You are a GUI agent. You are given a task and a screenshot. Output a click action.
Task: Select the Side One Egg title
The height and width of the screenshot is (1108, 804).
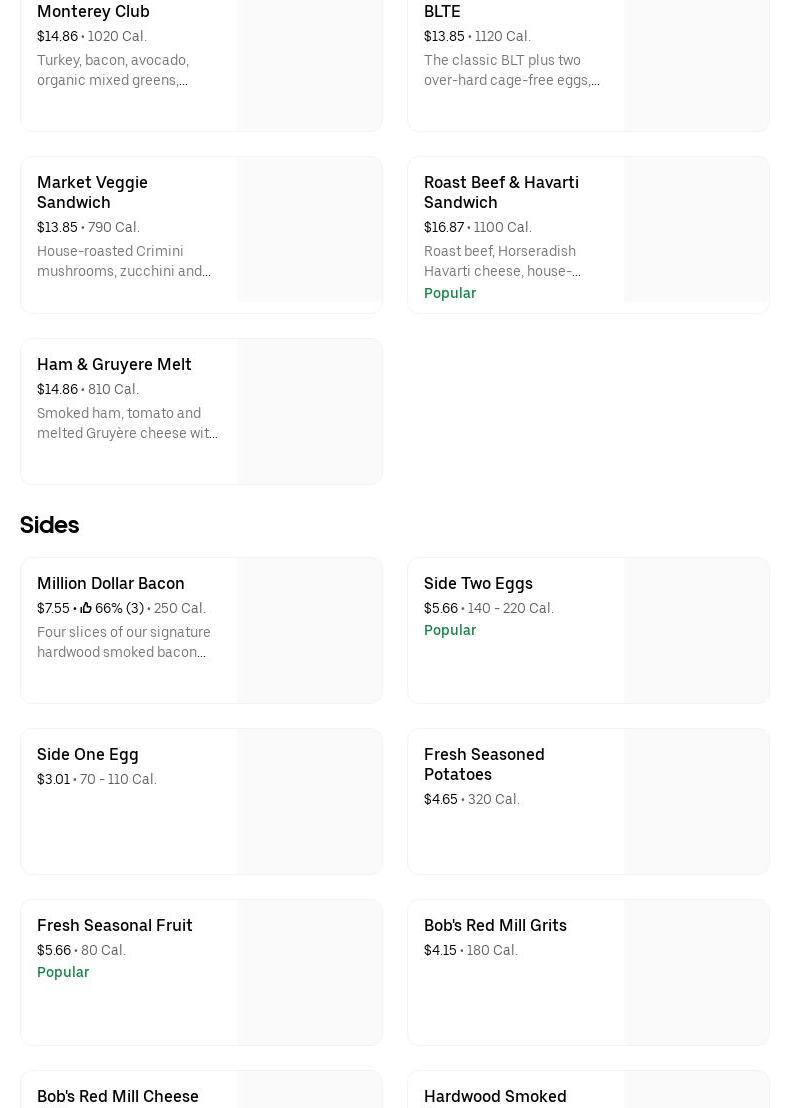coord(88,754)
